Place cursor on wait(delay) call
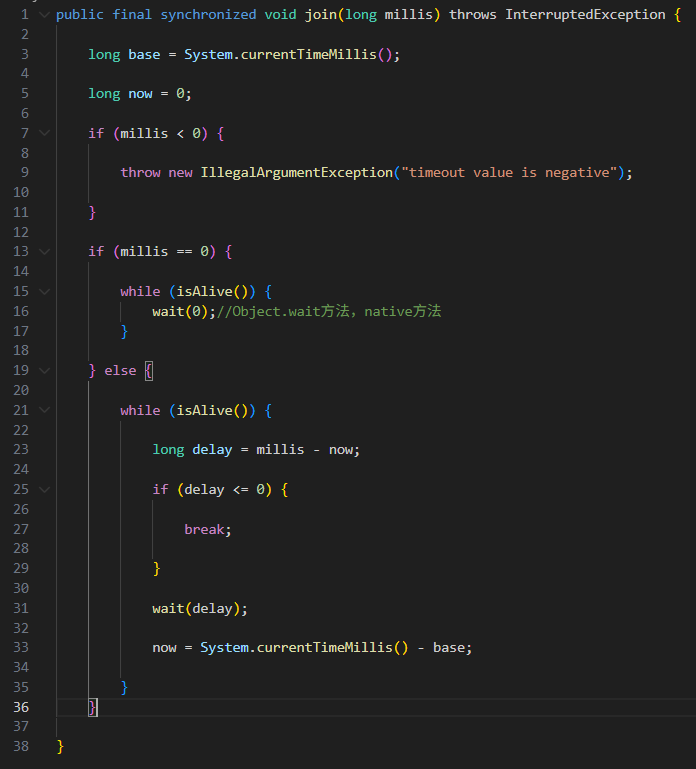The image size is (696, 769). point(196,608)
